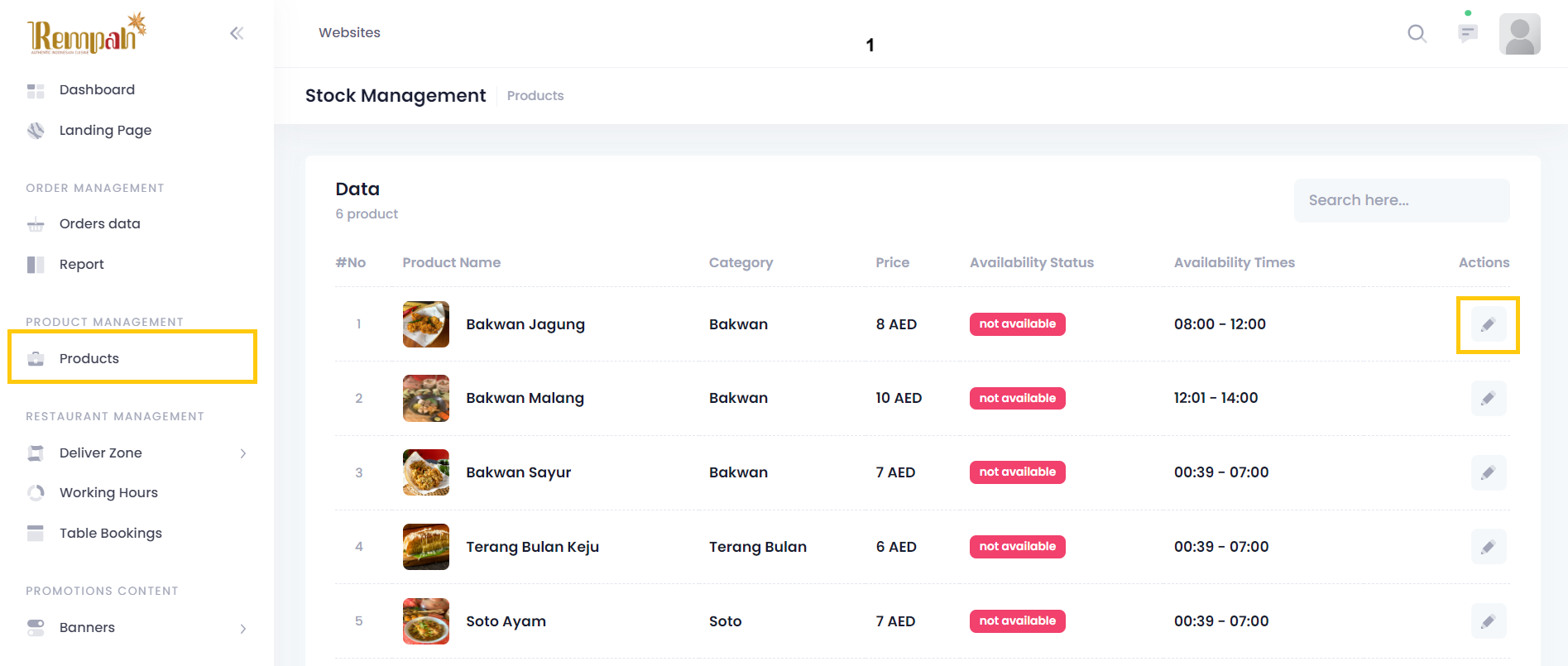Open edit for Terang Bulan Keju
1568x666 pixels.
(1488, 547)
